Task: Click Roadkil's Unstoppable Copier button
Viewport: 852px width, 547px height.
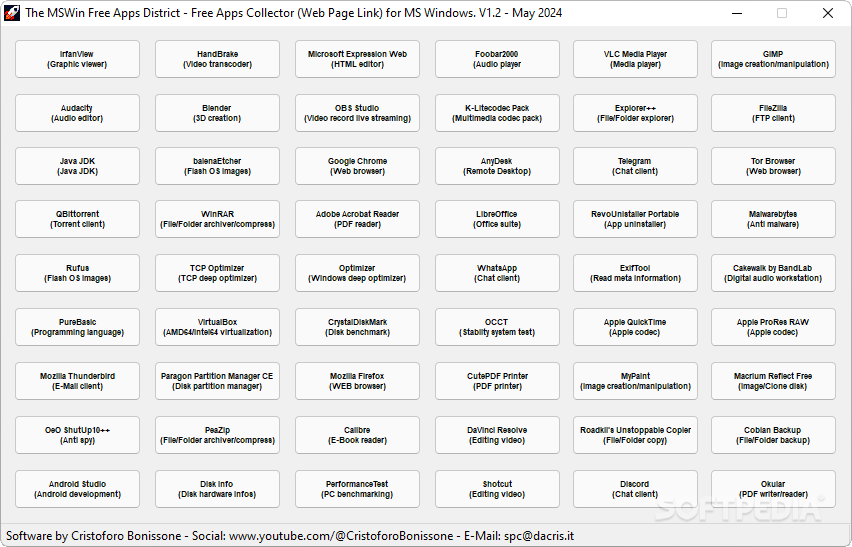Action: click(635, 435)
